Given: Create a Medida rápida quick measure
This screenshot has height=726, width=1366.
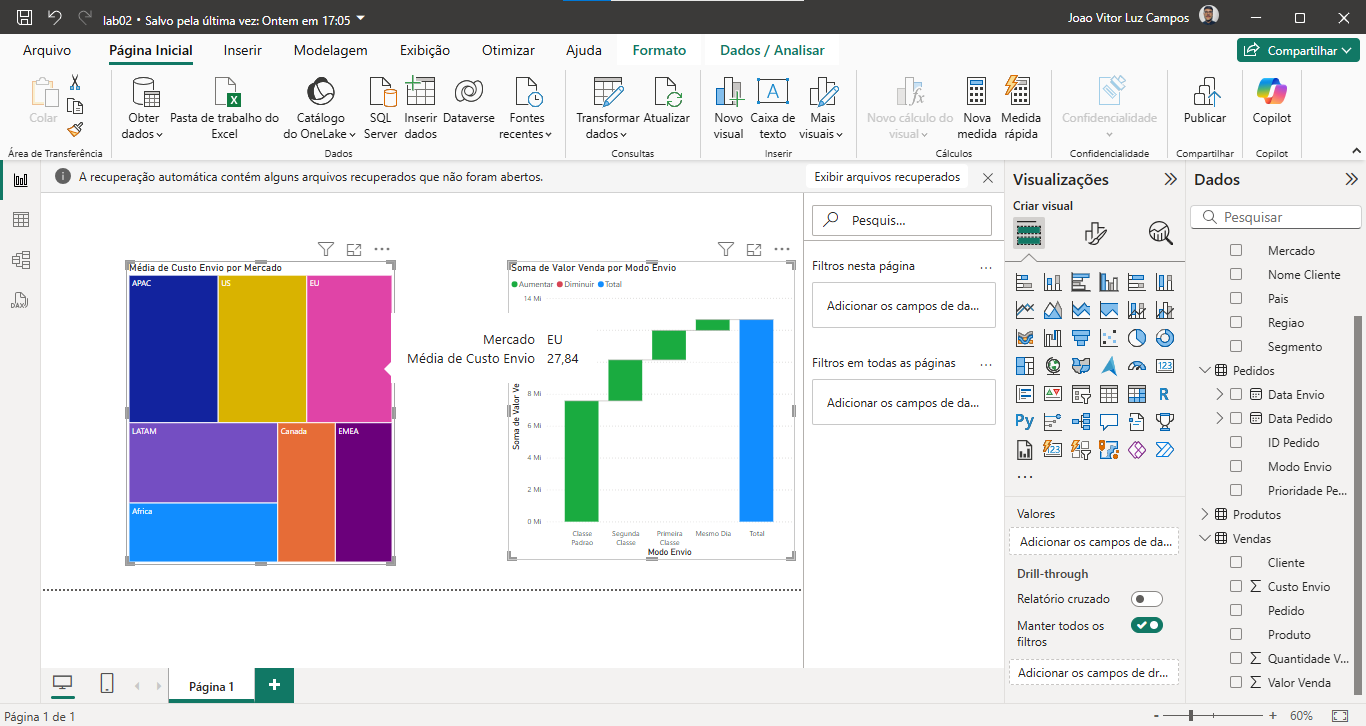Looking at the screenshot, I should click(1021, 109).
